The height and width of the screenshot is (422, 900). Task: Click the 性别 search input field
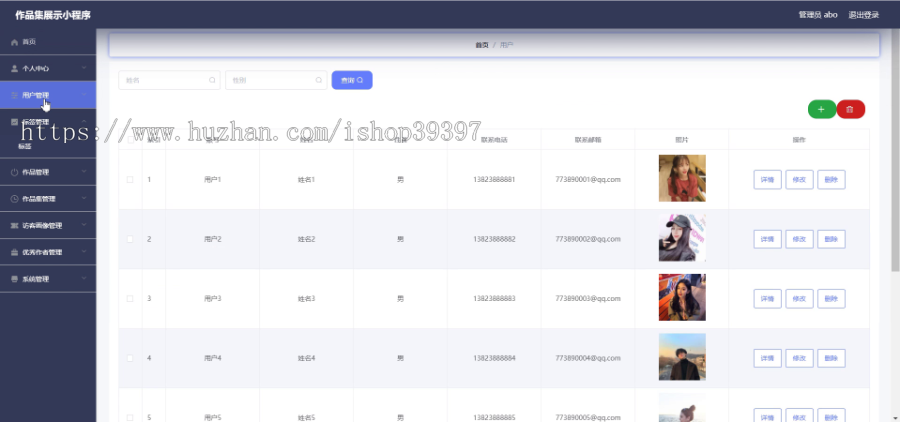276,80
